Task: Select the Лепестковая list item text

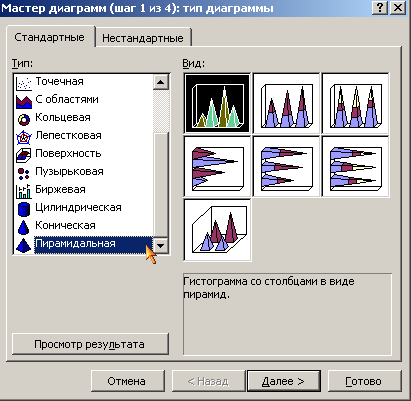Action: 68,135
